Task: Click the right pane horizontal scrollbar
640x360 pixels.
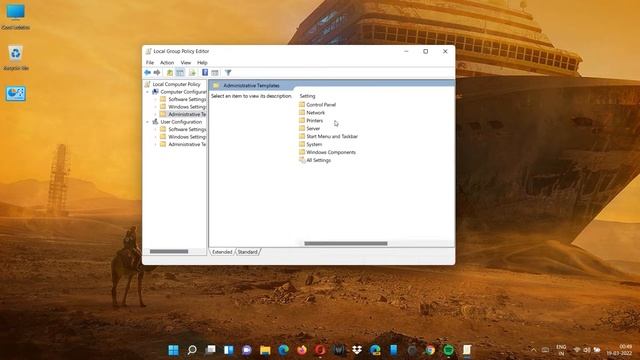Action: [x=346, y=244]
